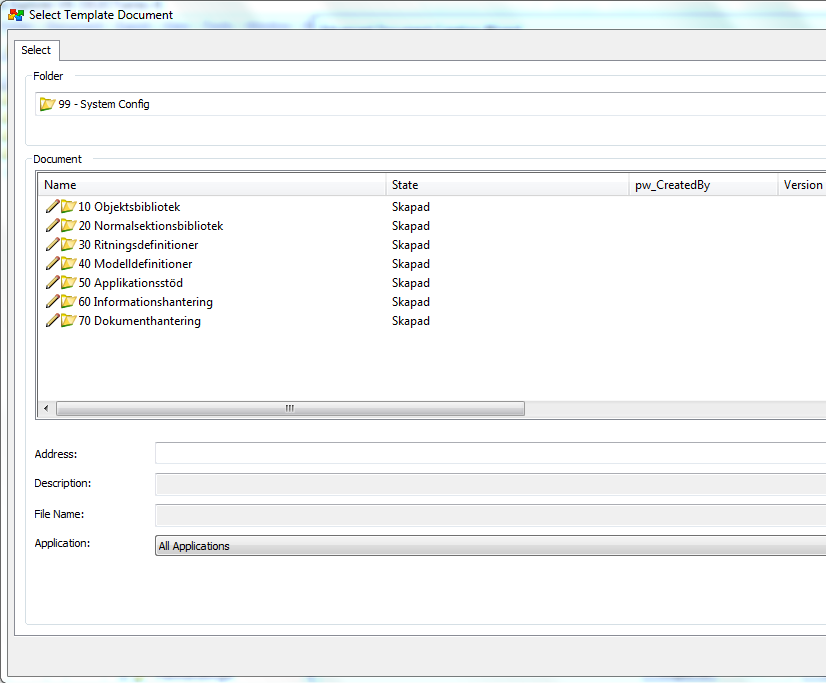Select the 10 Objektsbibliotek entry
The height and width of the screenshot is (683, 826).
(129, 206)
